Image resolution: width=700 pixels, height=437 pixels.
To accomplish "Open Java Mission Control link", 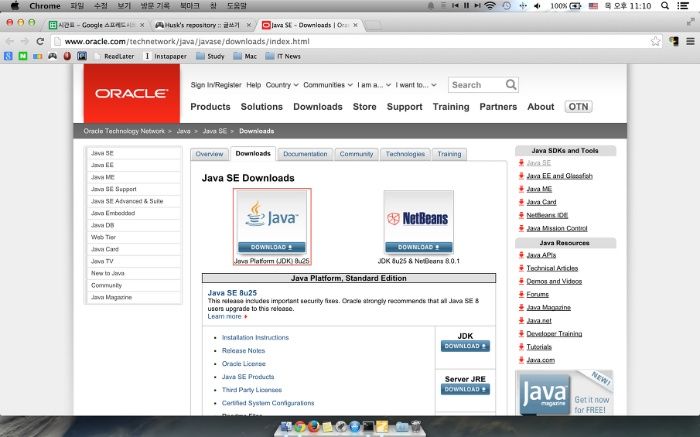I will [557, 228].
